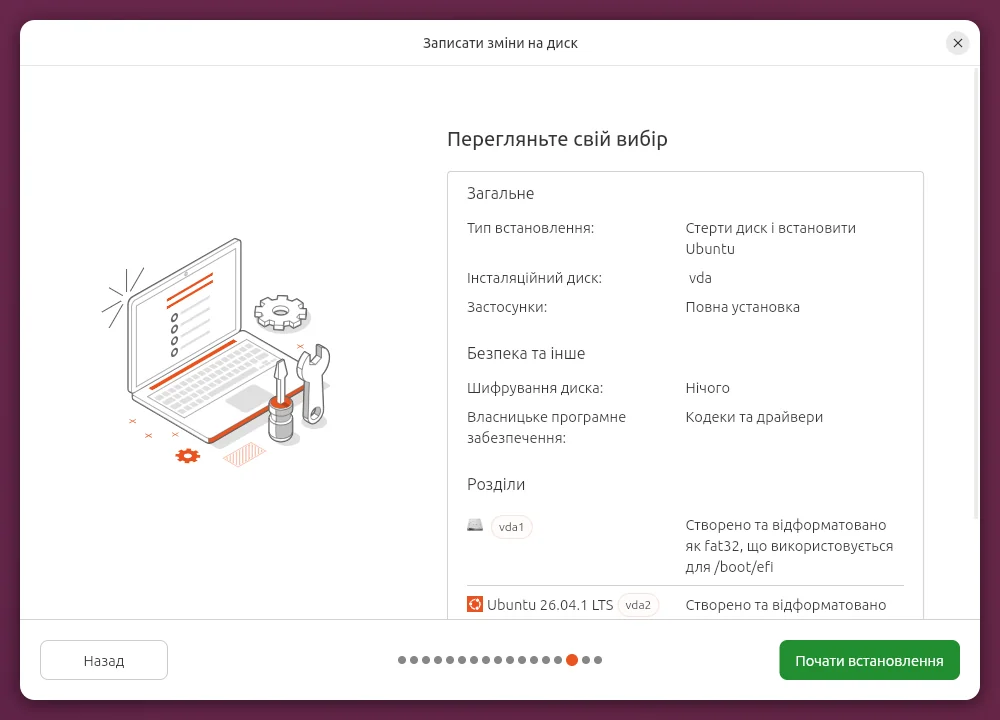Click the label Тип встановлення:
Image resolution: width=1000 pixels, height=720 pixels.
click(x=531, y=228)
